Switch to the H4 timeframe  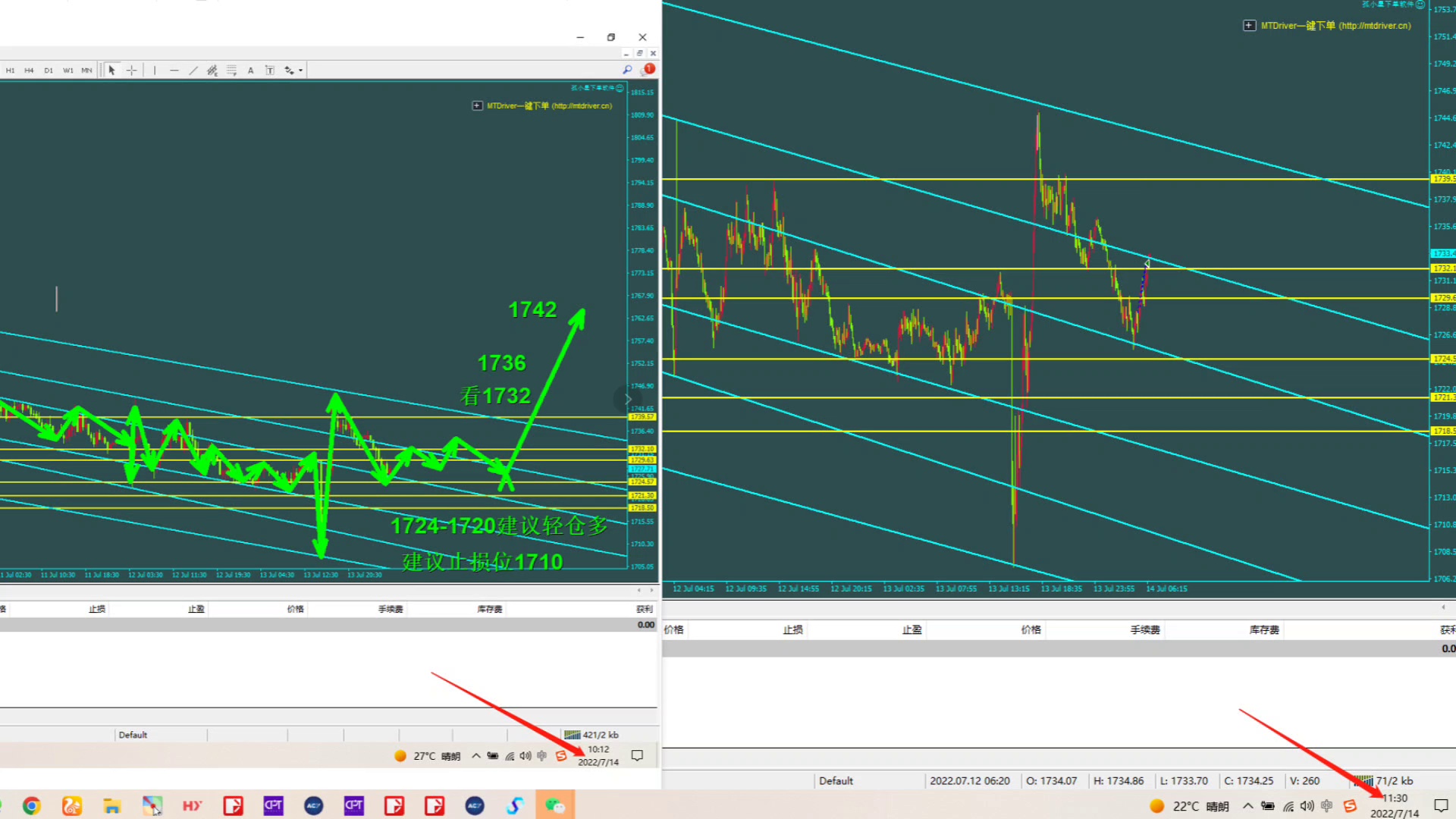coord(29,70)
